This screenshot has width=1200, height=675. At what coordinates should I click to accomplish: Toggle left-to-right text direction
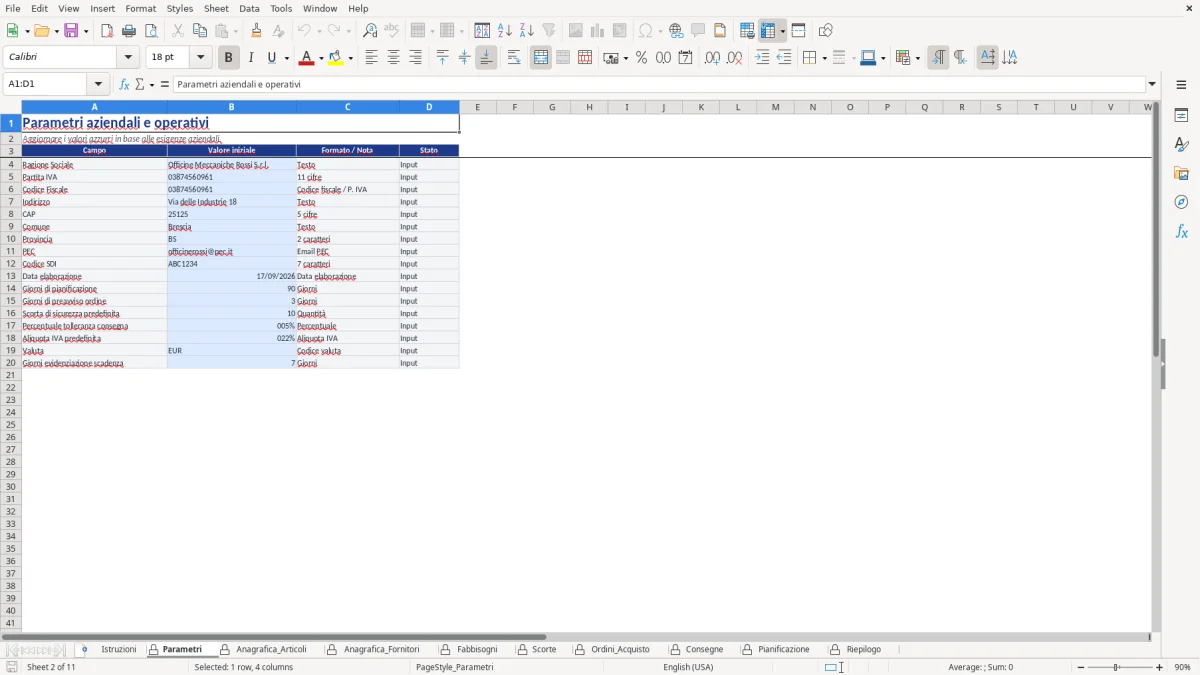938,58
